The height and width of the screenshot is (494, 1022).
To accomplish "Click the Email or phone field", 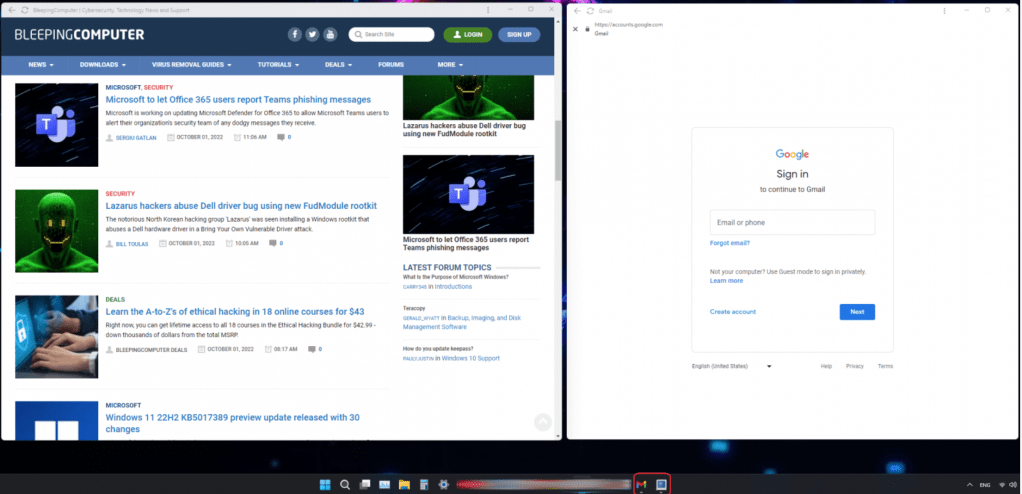I will [792, 222].
